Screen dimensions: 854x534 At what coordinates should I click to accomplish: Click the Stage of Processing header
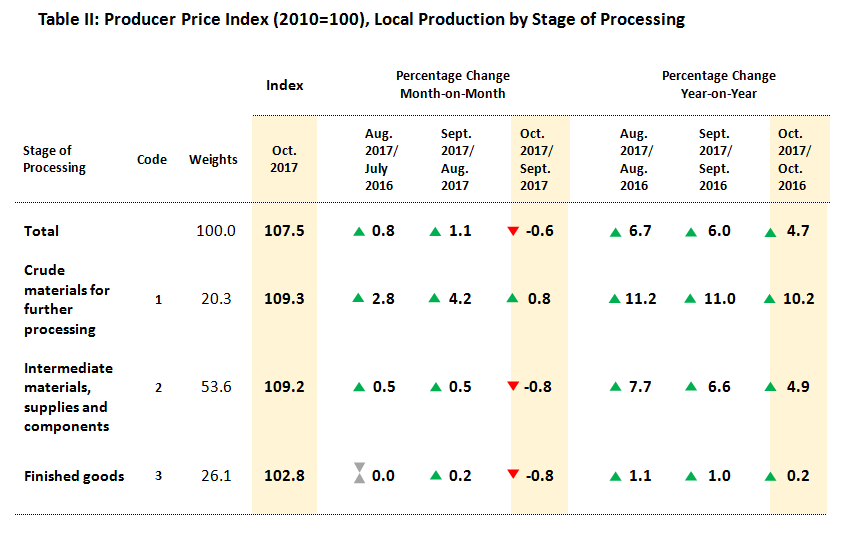point(54,160)
